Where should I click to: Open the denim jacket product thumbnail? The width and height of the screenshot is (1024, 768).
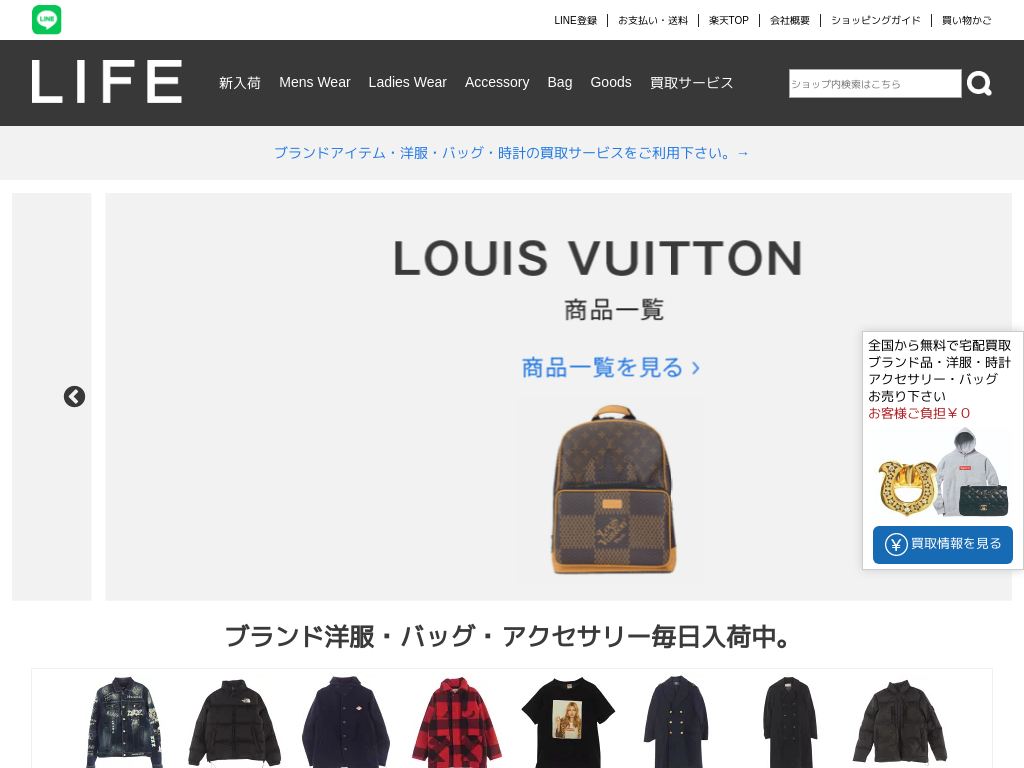click(124, 722)
